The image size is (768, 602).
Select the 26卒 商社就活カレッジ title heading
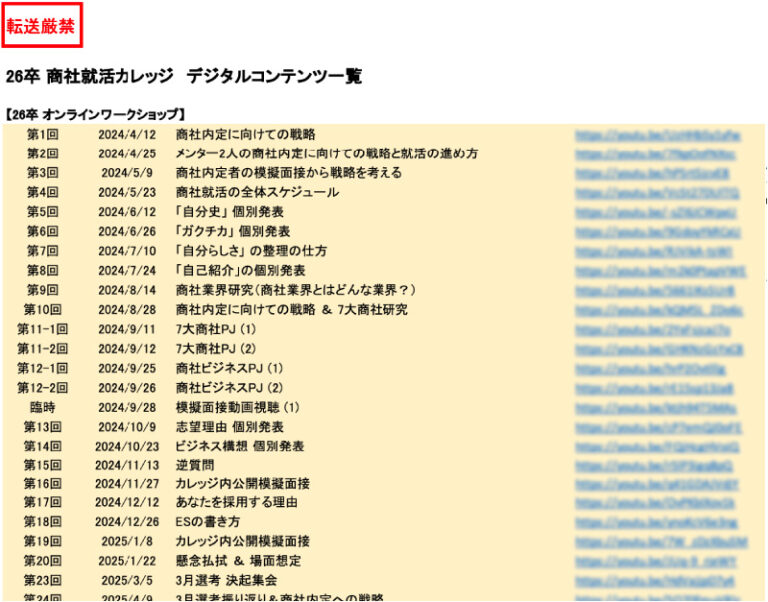[183, 76]
